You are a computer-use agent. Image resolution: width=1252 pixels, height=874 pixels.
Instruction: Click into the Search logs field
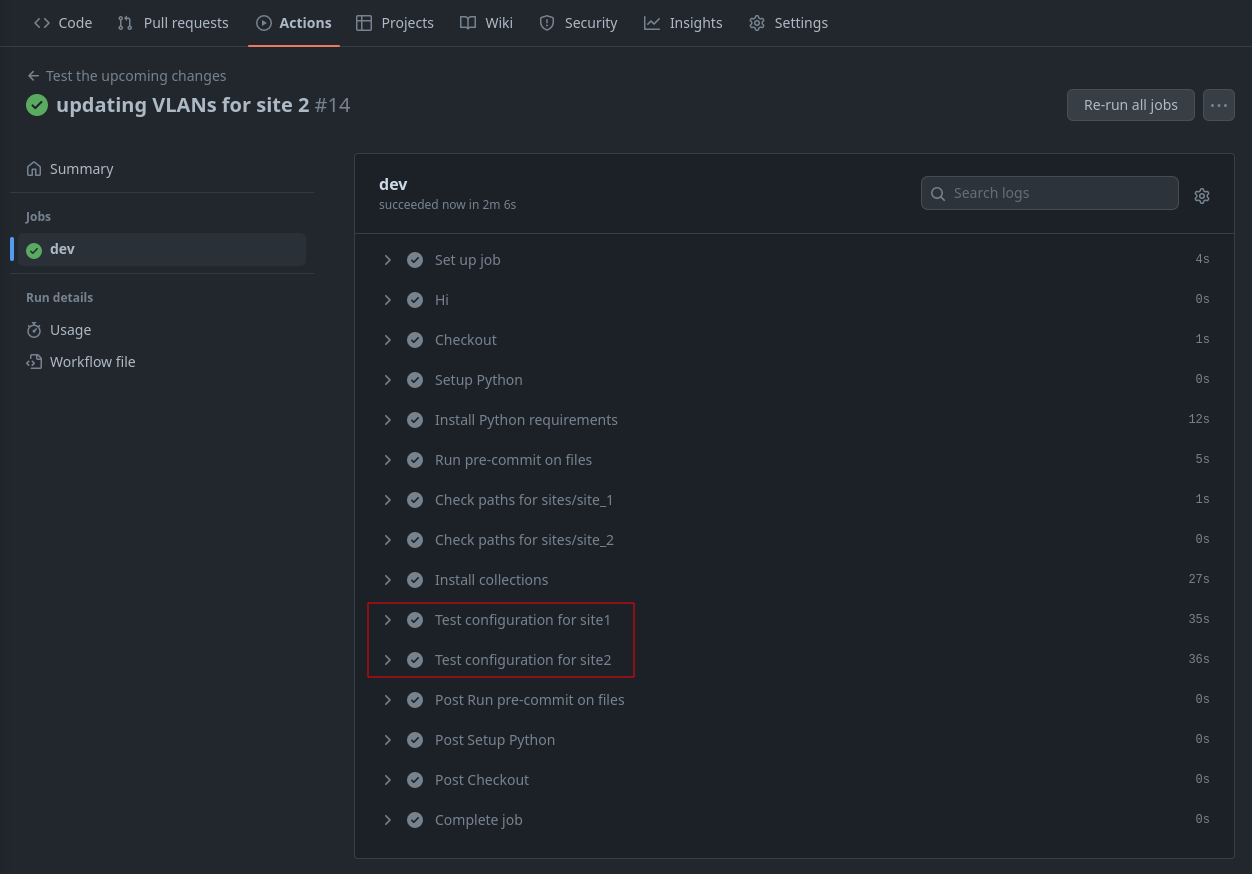[1060, 193]
